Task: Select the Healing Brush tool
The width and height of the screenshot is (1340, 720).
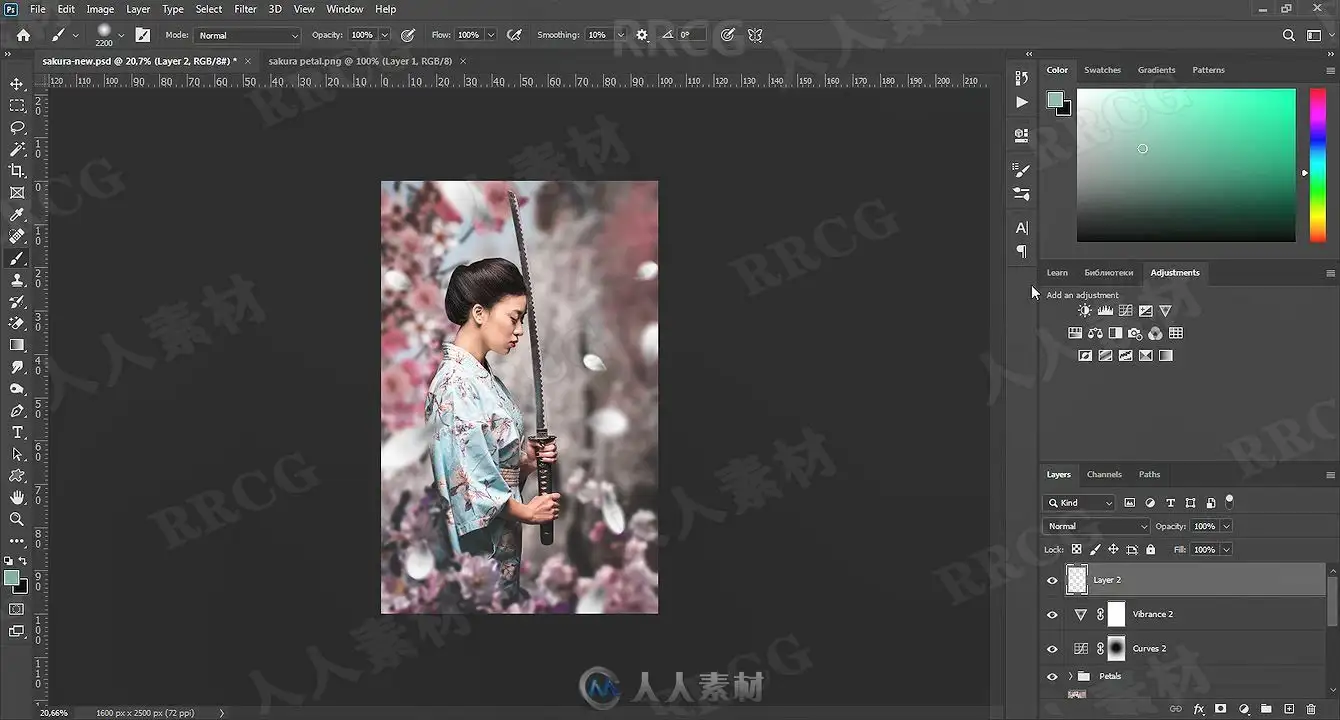Action: (x=17, y=237)
